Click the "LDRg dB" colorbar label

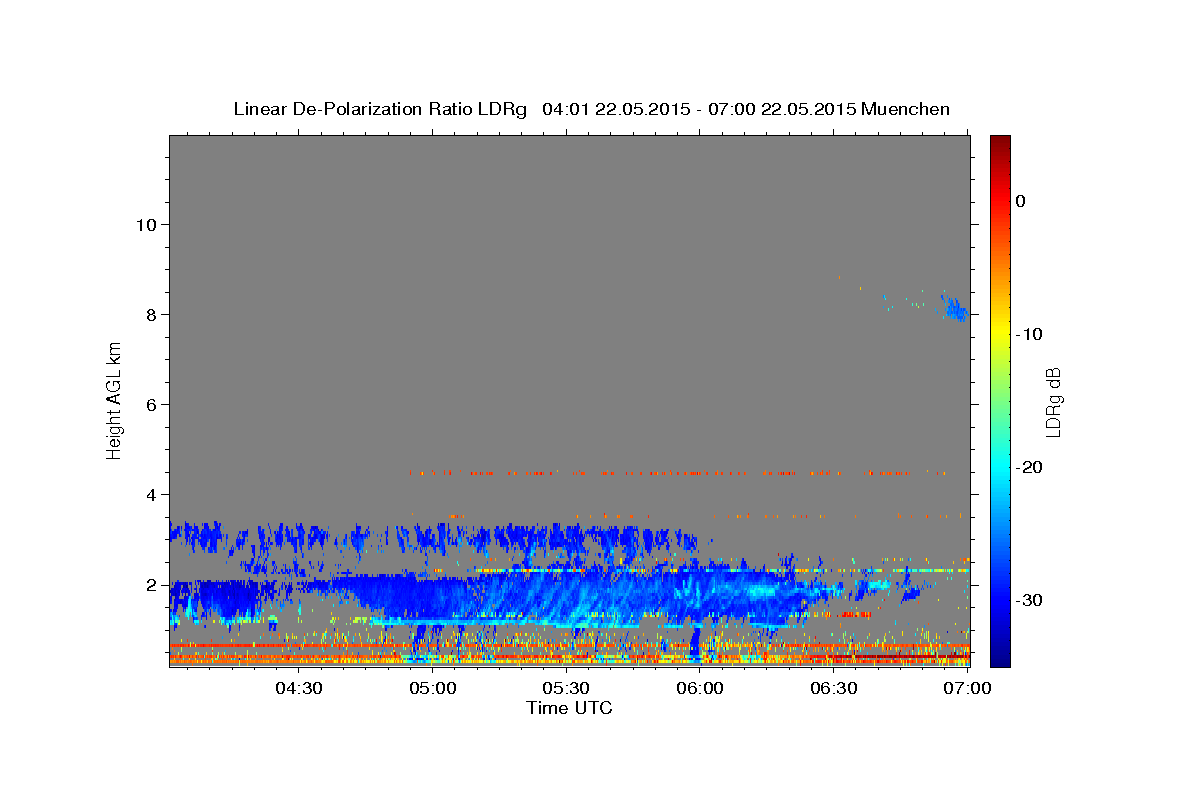(x=1053, y=402)
